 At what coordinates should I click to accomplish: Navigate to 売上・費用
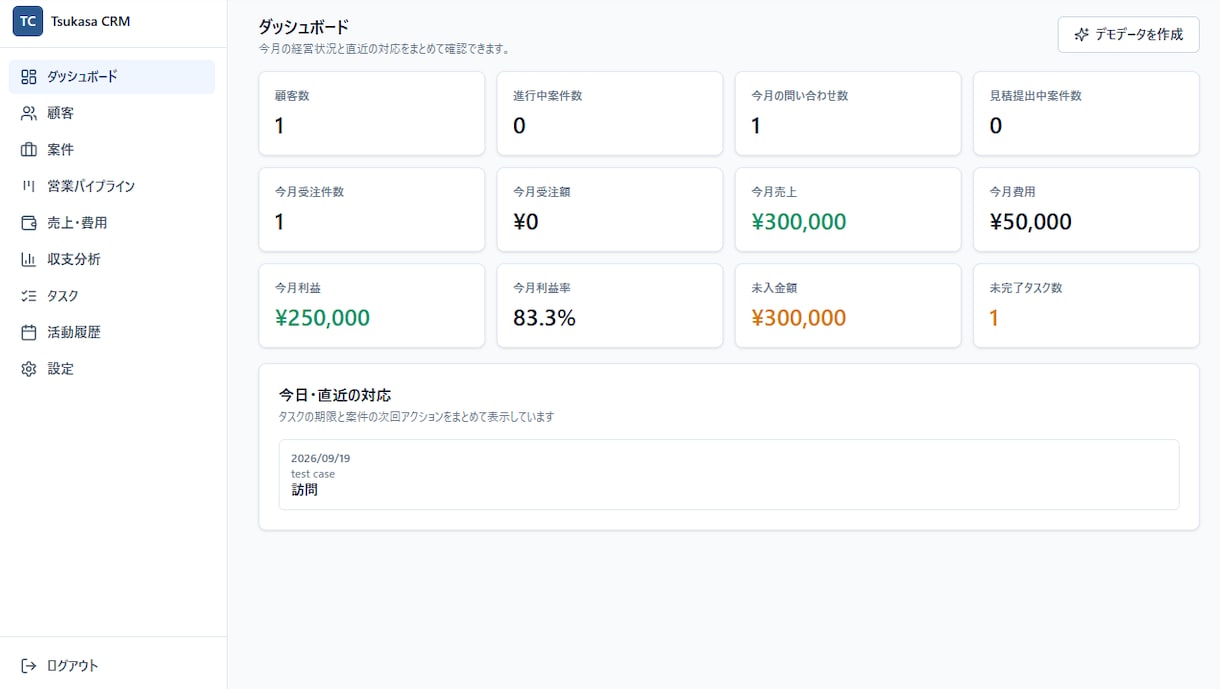point(112,223)
